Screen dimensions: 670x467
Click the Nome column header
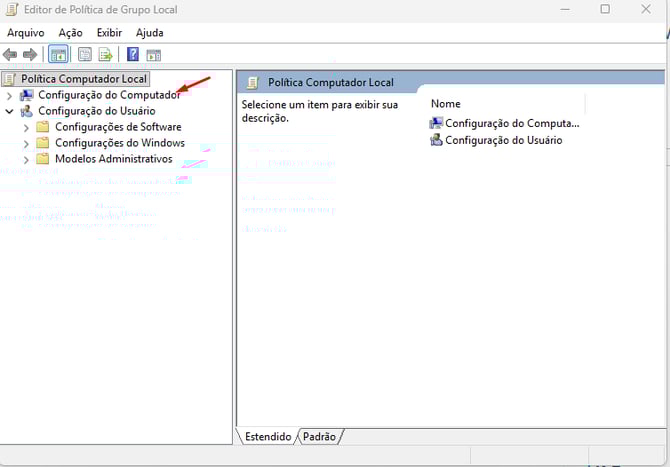pyautogui.click(x=446, y=104)
